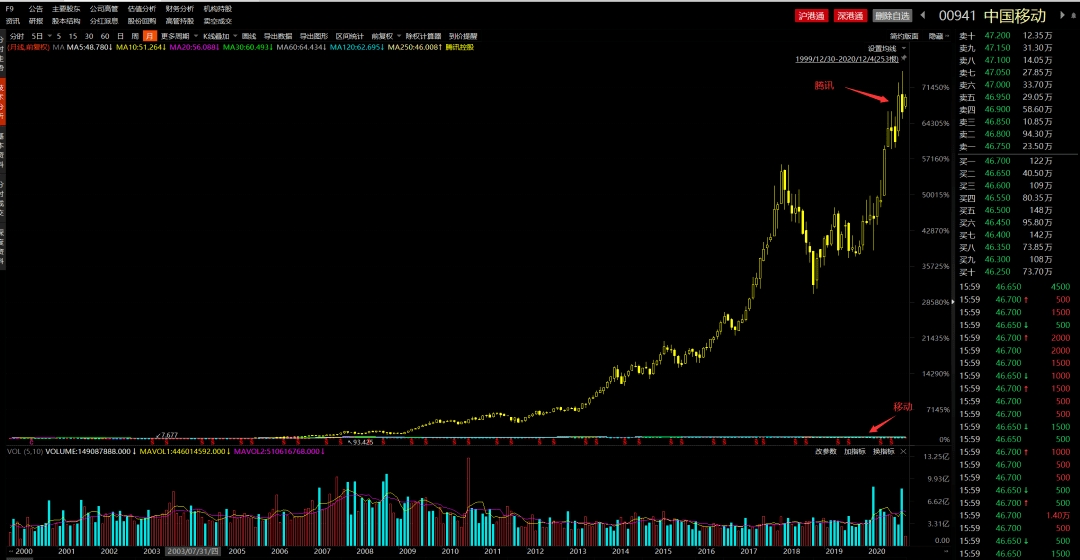Click 加指标 to add an indicator

coord(855,452)
